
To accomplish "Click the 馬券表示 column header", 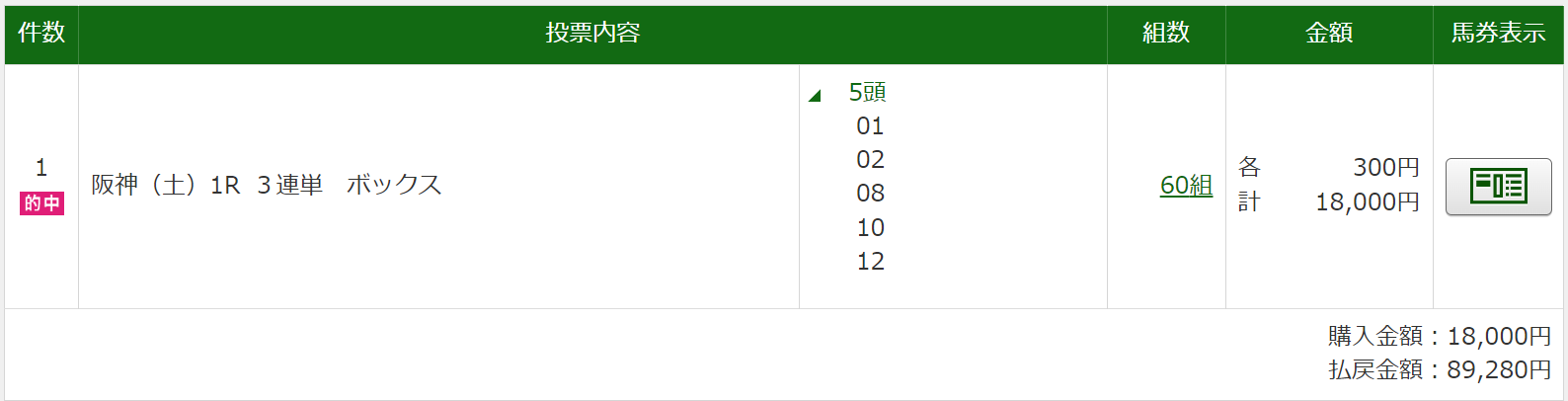I will coord(1498,33).
